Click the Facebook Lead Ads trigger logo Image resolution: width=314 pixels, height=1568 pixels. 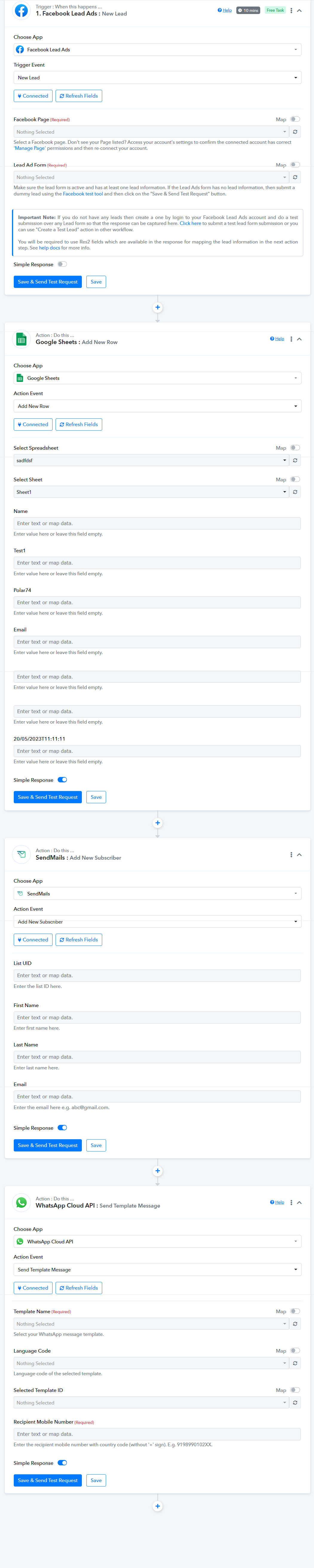click(21, 10)
